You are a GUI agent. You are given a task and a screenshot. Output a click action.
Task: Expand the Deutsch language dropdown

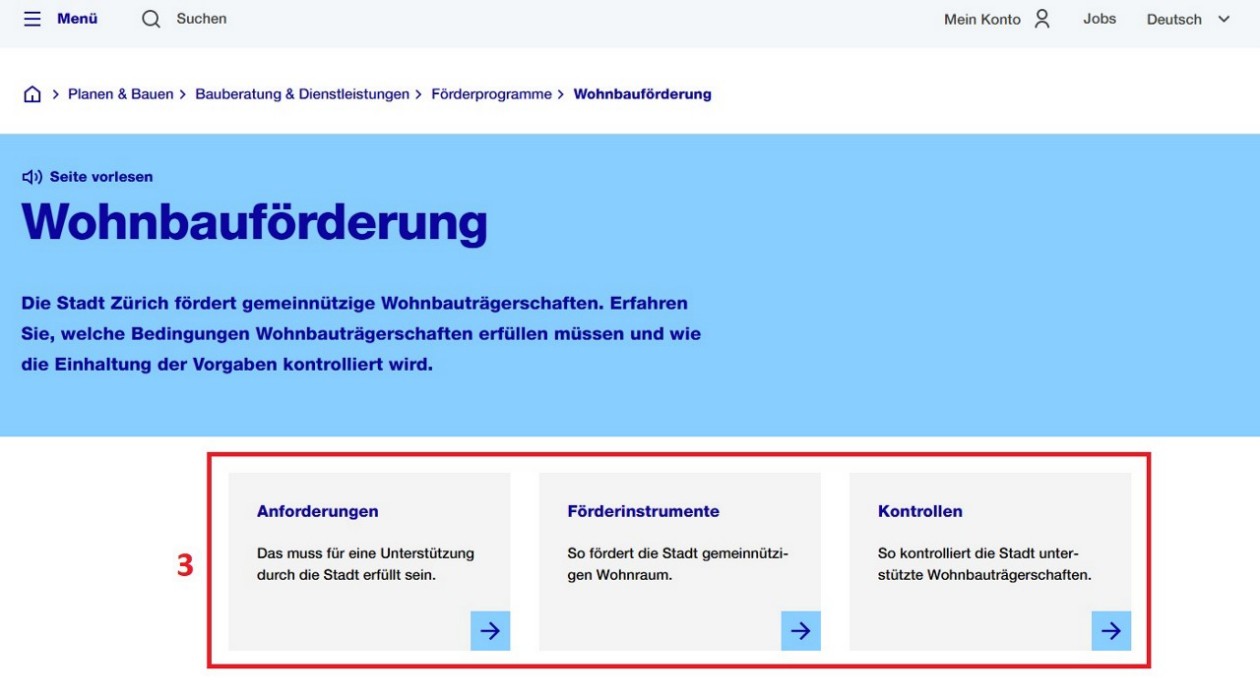(x=1188, y=20)
